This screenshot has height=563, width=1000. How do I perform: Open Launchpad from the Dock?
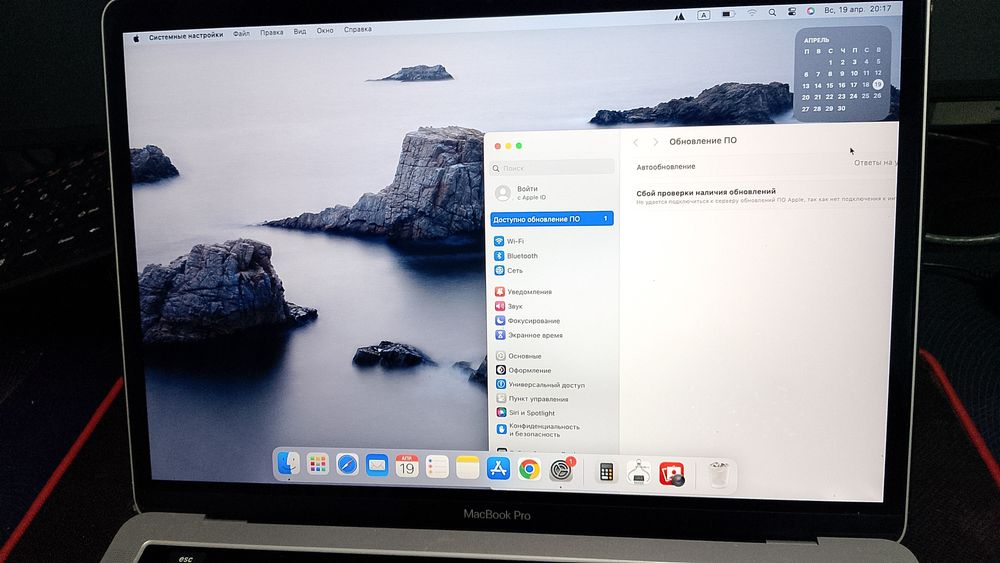tap(317, 464)
